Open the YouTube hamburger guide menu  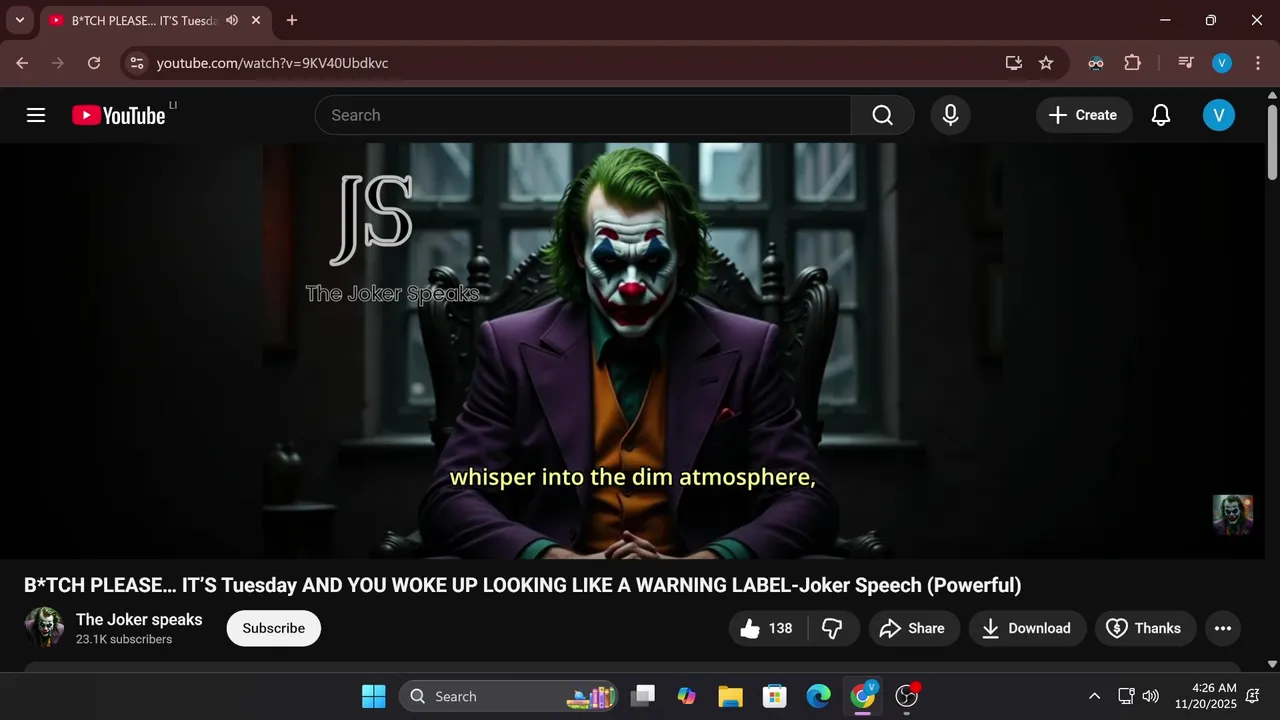[x=36, y=115]
